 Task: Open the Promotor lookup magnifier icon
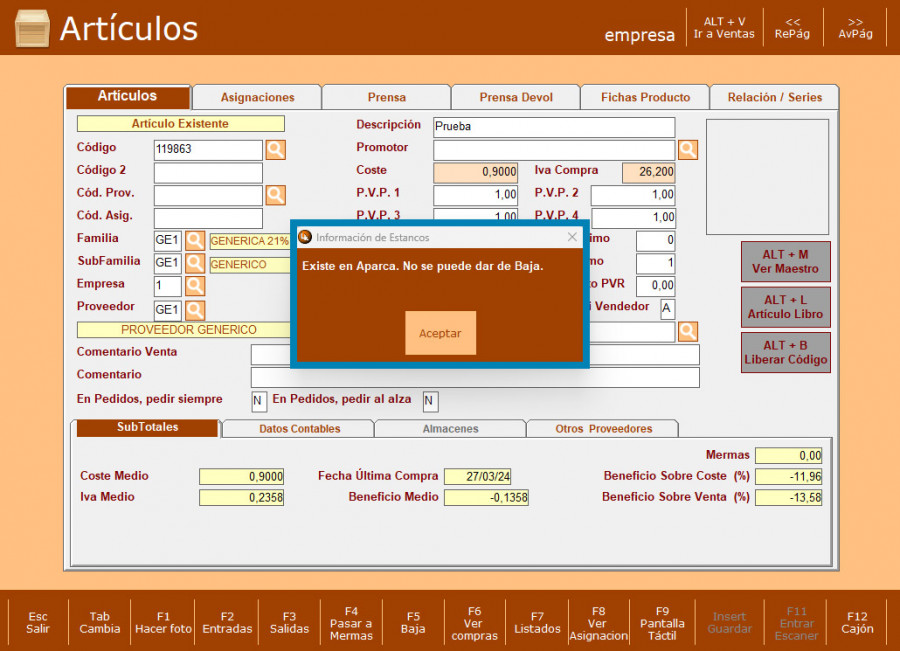tap(688, 150)
